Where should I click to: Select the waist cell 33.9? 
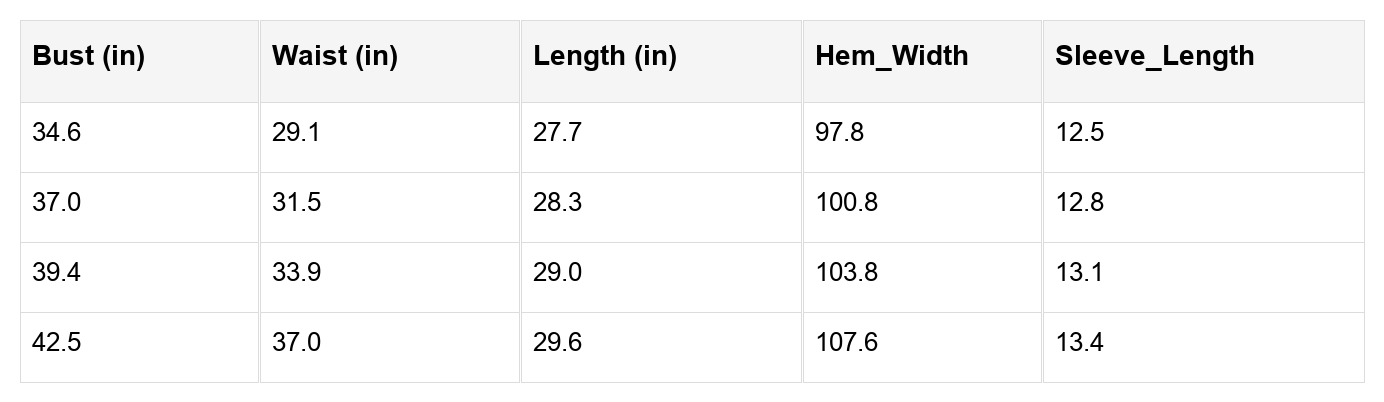coord(296,273)
